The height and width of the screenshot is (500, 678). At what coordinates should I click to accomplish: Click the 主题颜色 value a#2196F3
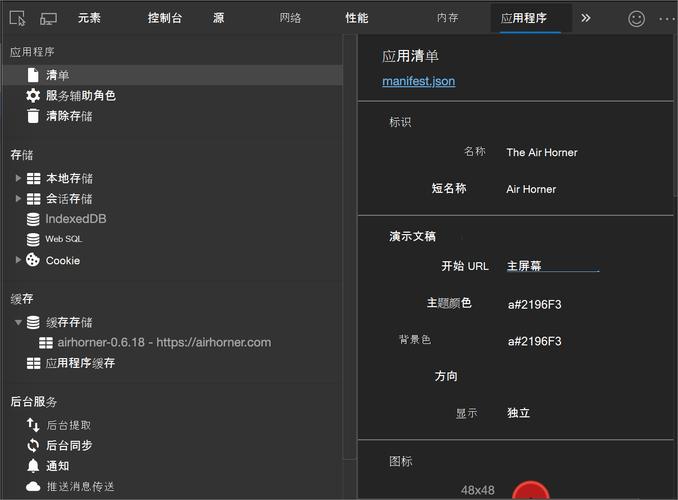(x=534, y=304)
